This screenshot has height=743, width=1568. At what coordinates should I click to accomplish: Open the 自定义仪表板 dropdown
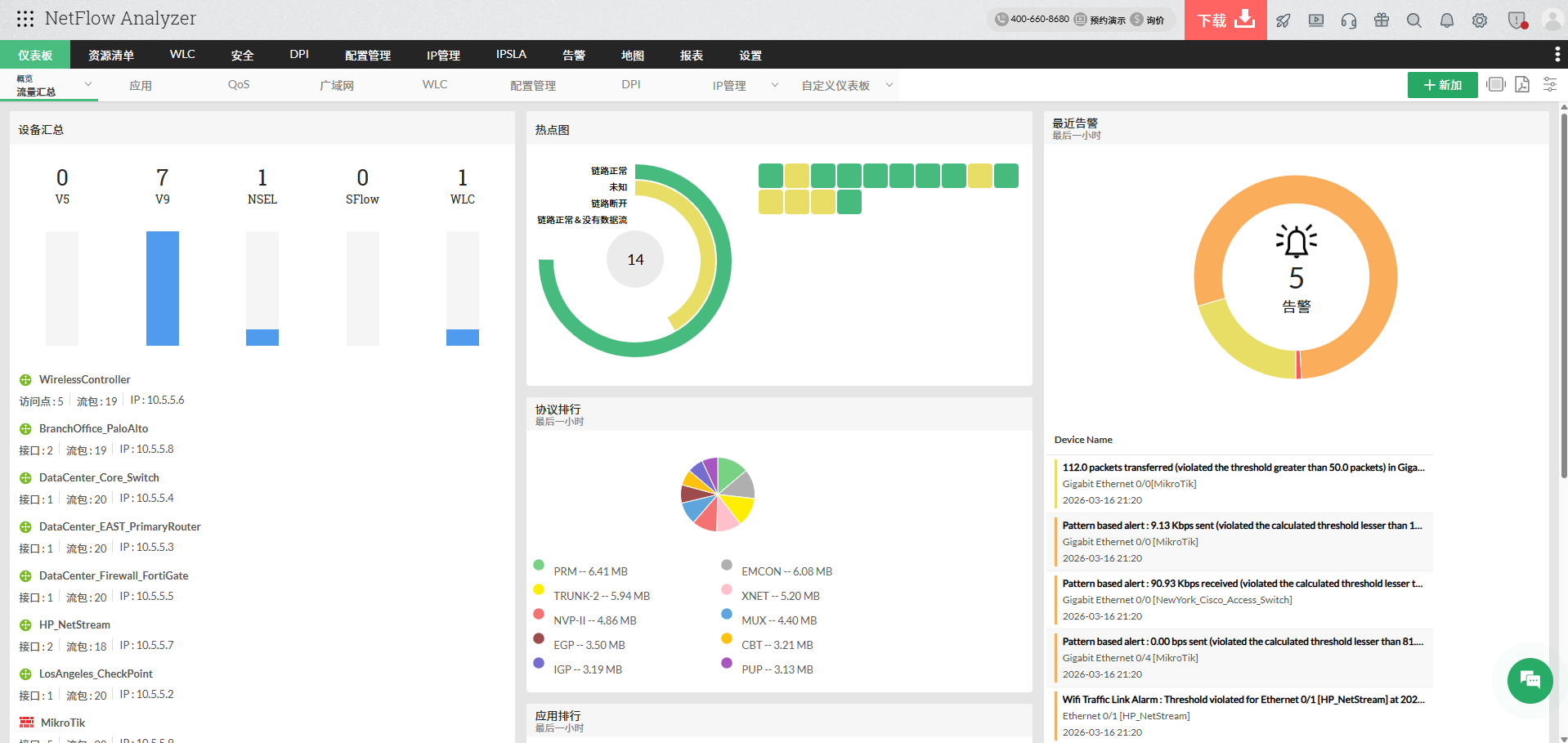(x=889, y=84)
